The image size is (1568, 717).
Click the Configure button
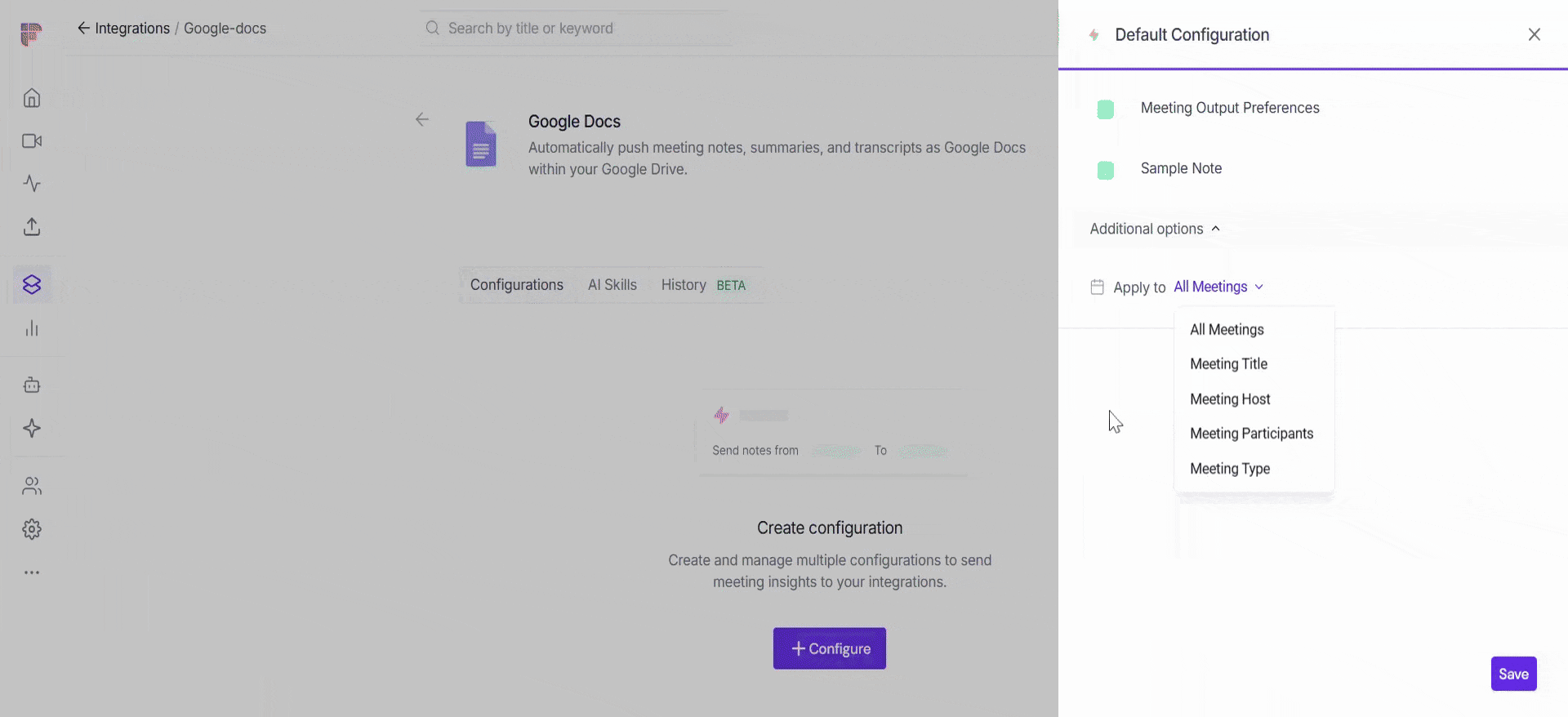829,648
